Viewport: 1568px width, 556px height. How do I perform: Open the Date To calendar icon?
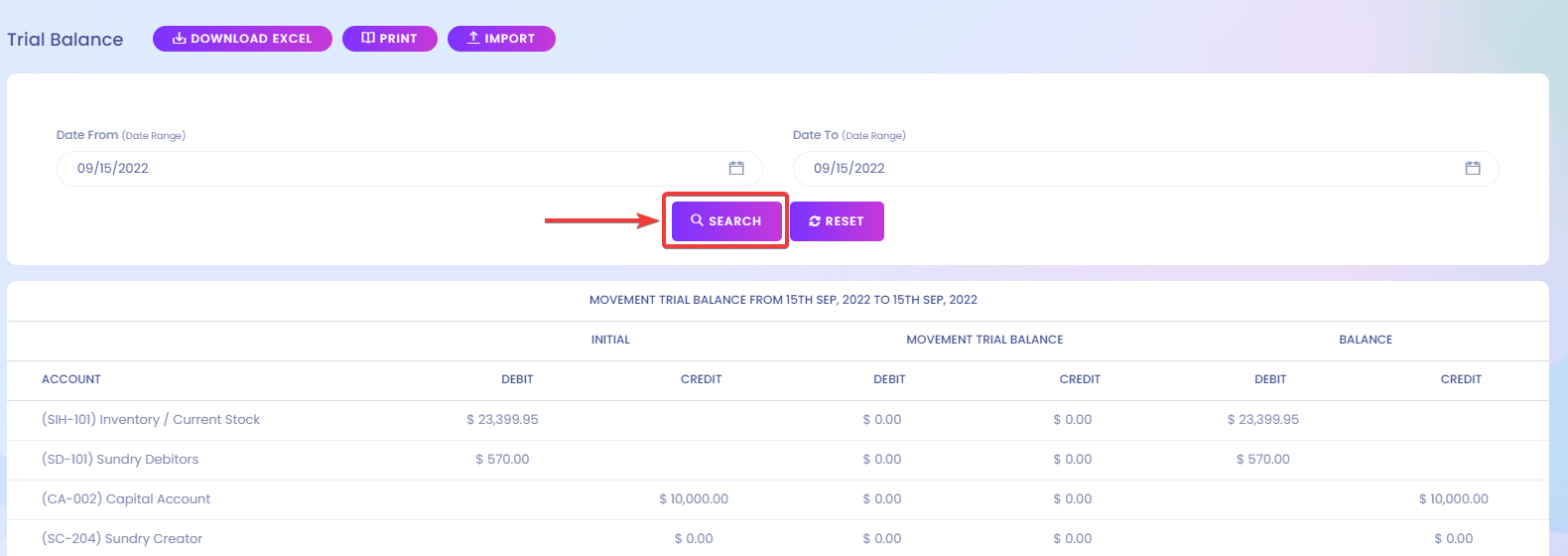(1473, 168)
